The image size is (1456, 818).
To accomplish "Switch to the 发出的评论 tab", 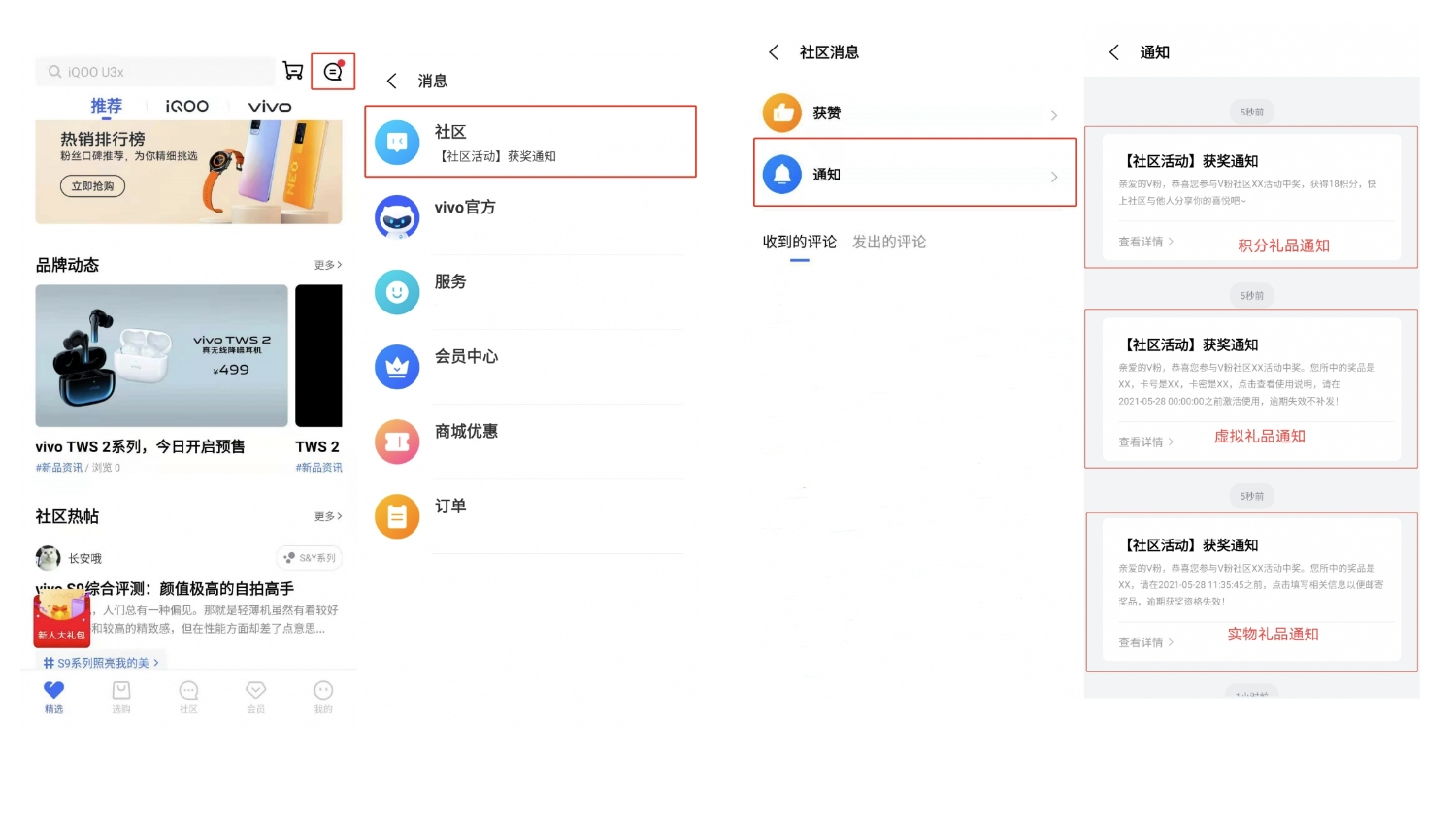I will pos(889,242).
